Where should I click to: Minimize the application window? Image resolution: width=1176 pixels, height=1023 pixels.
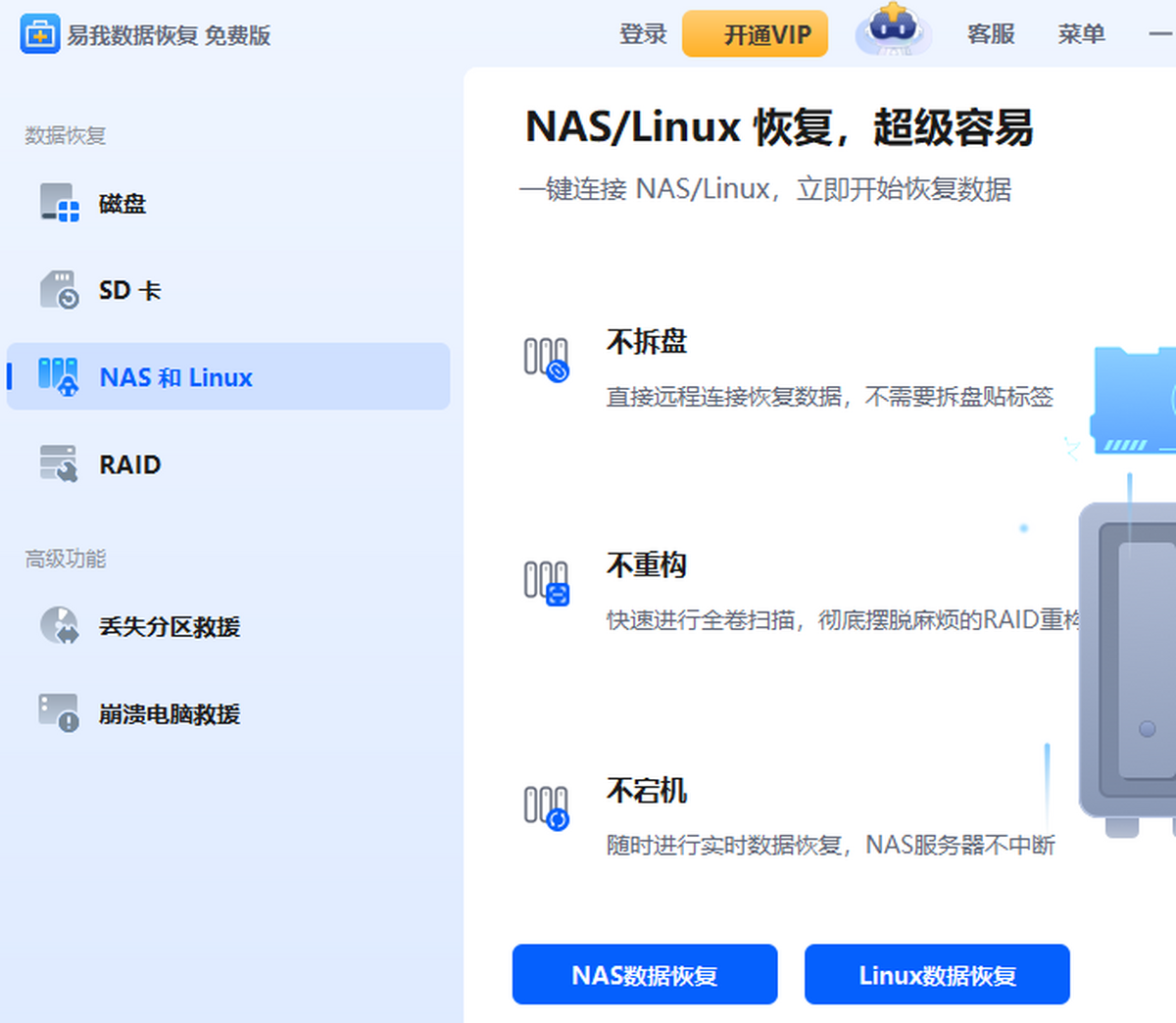[1160, 34]
